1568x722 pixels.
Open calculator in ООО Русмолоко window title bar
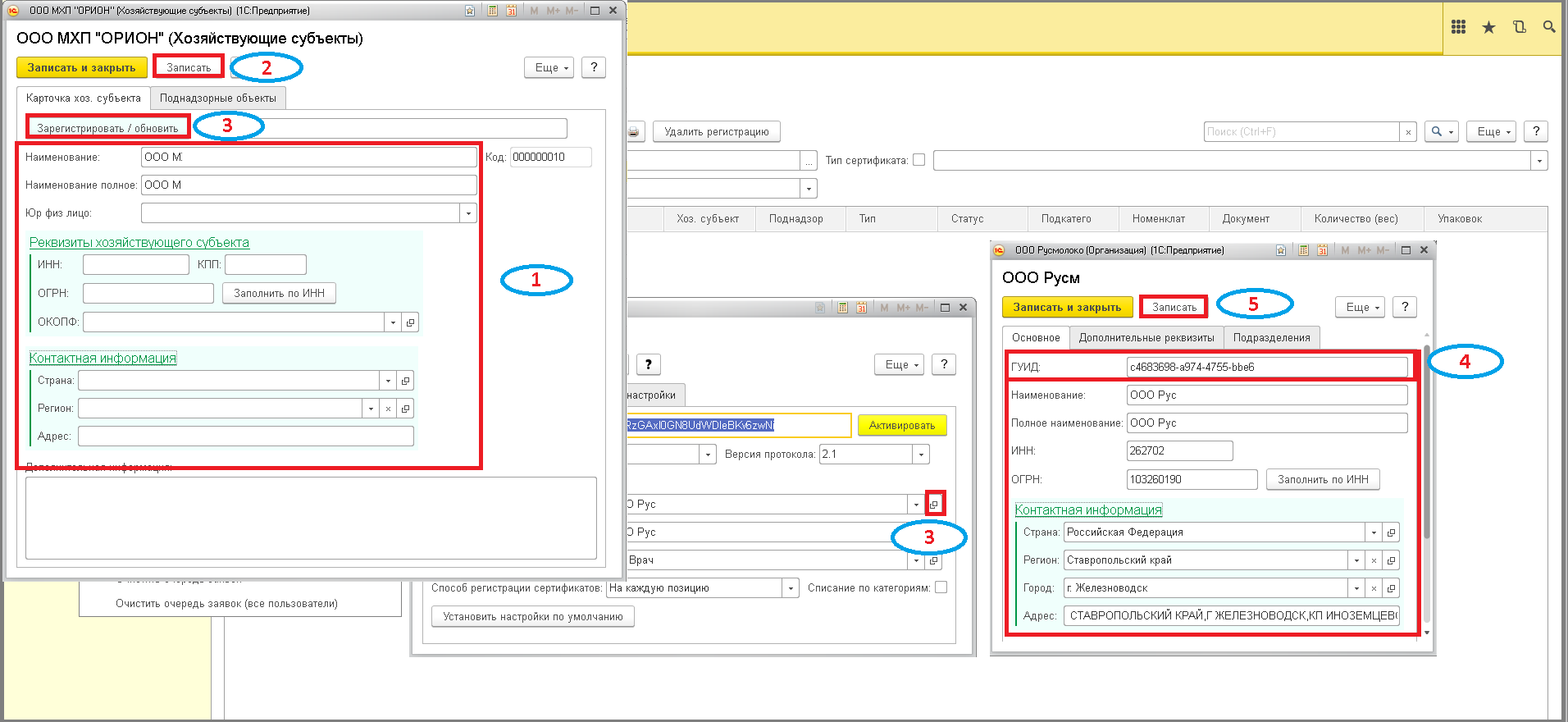[1303, 250]
